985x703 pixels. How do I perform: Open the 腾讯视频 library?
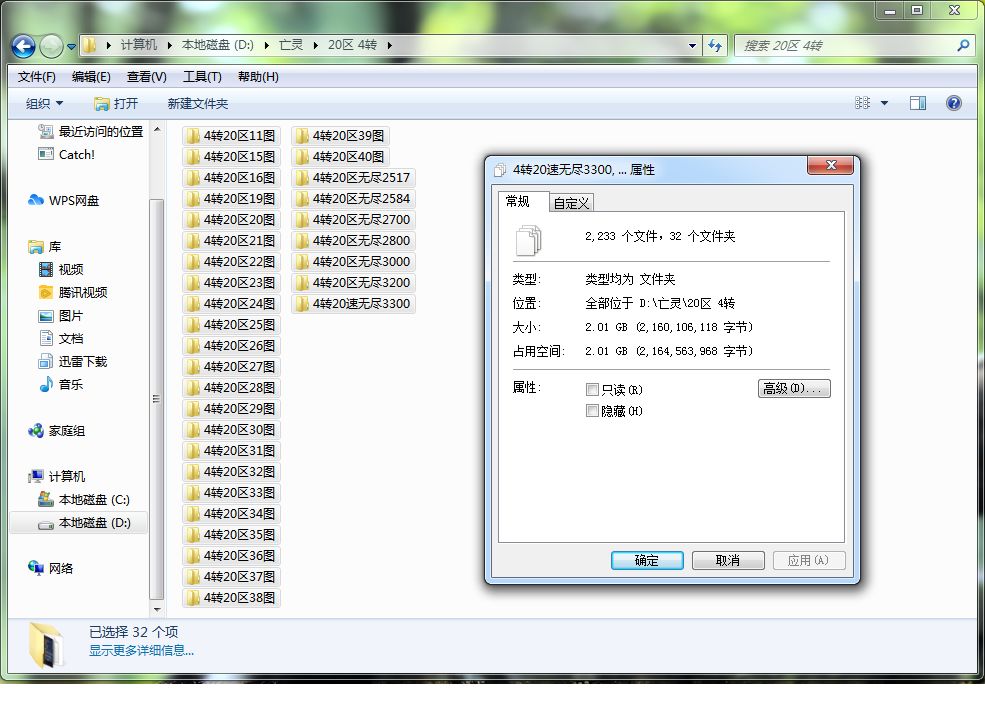click(73, 292)
